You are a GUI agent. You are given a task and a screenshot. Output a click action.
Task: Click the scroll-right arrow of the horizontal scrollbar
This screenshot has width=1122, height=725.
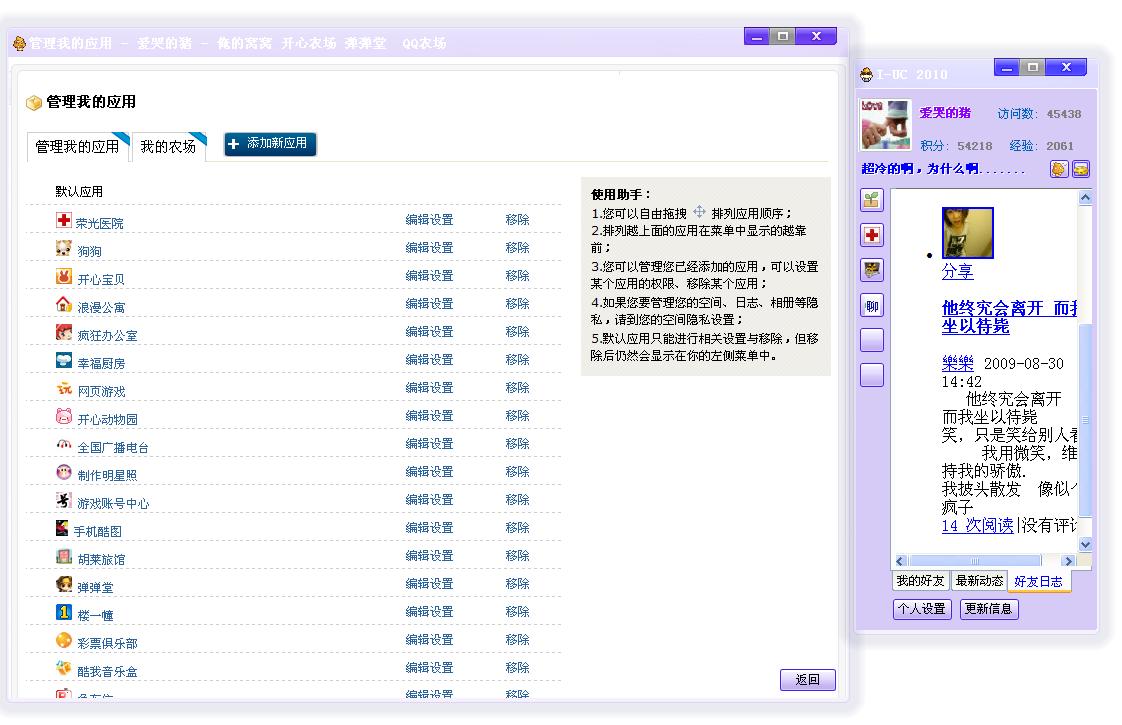point(1068,561)
